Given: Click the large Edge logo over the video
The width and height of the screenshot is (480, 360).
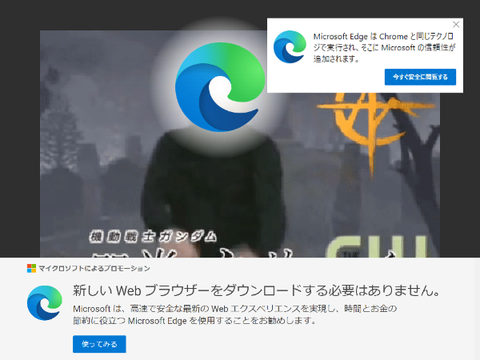Looking at the screenshot, I should 220,87.
